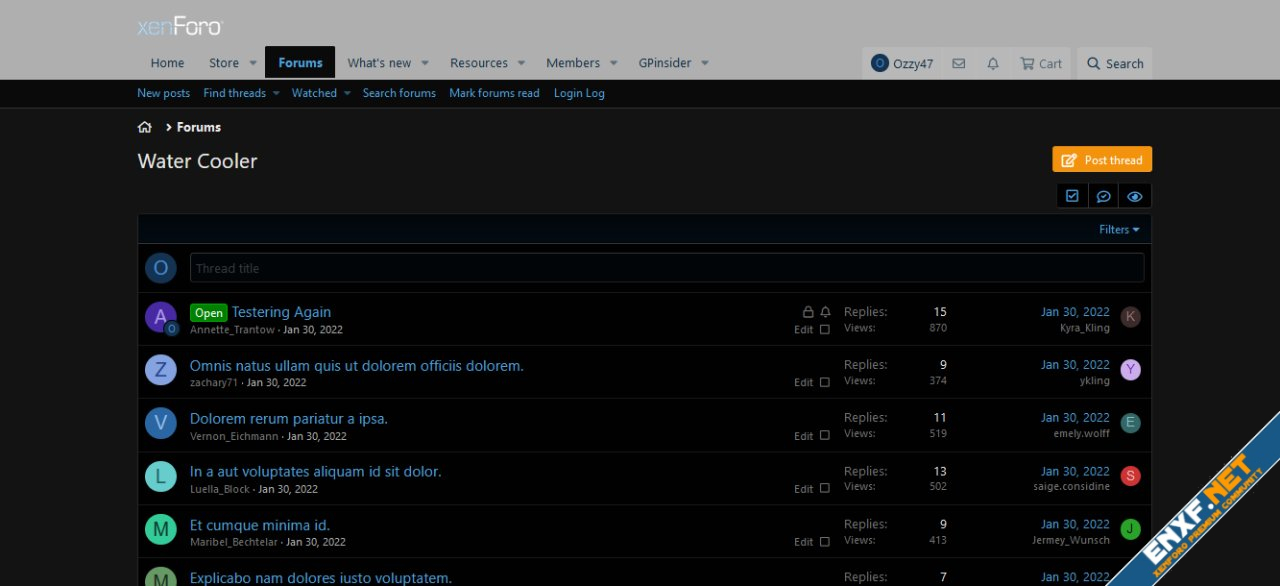This screenshot has width=1280, height=586.
Task: Open the Mark forums read link
Action: coord(494,93)
